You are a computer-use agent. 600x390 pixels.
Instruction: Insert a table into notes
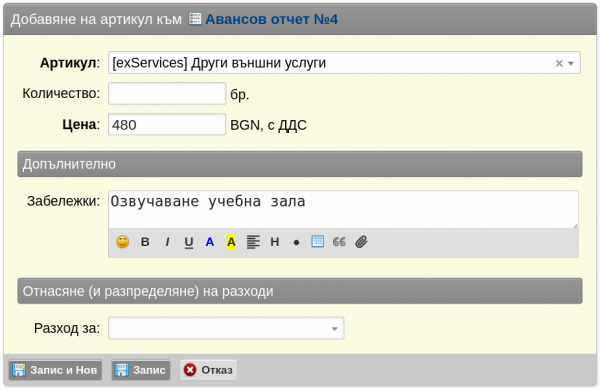[318, 242]
